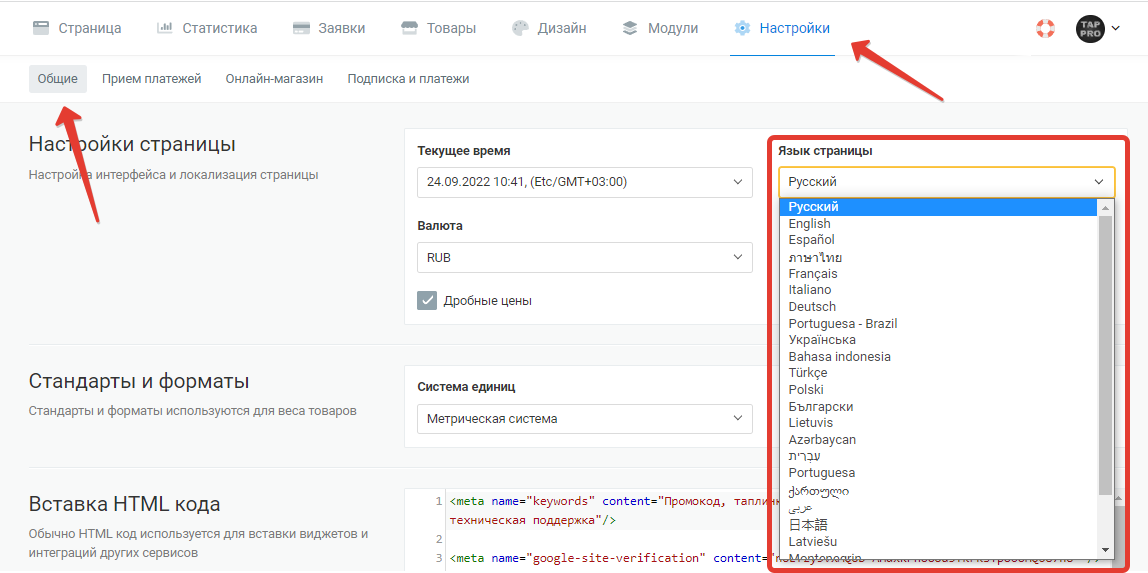Screen dimensions: 1148x573
Task: Open the Заявки section
Action: coord(342,29)
